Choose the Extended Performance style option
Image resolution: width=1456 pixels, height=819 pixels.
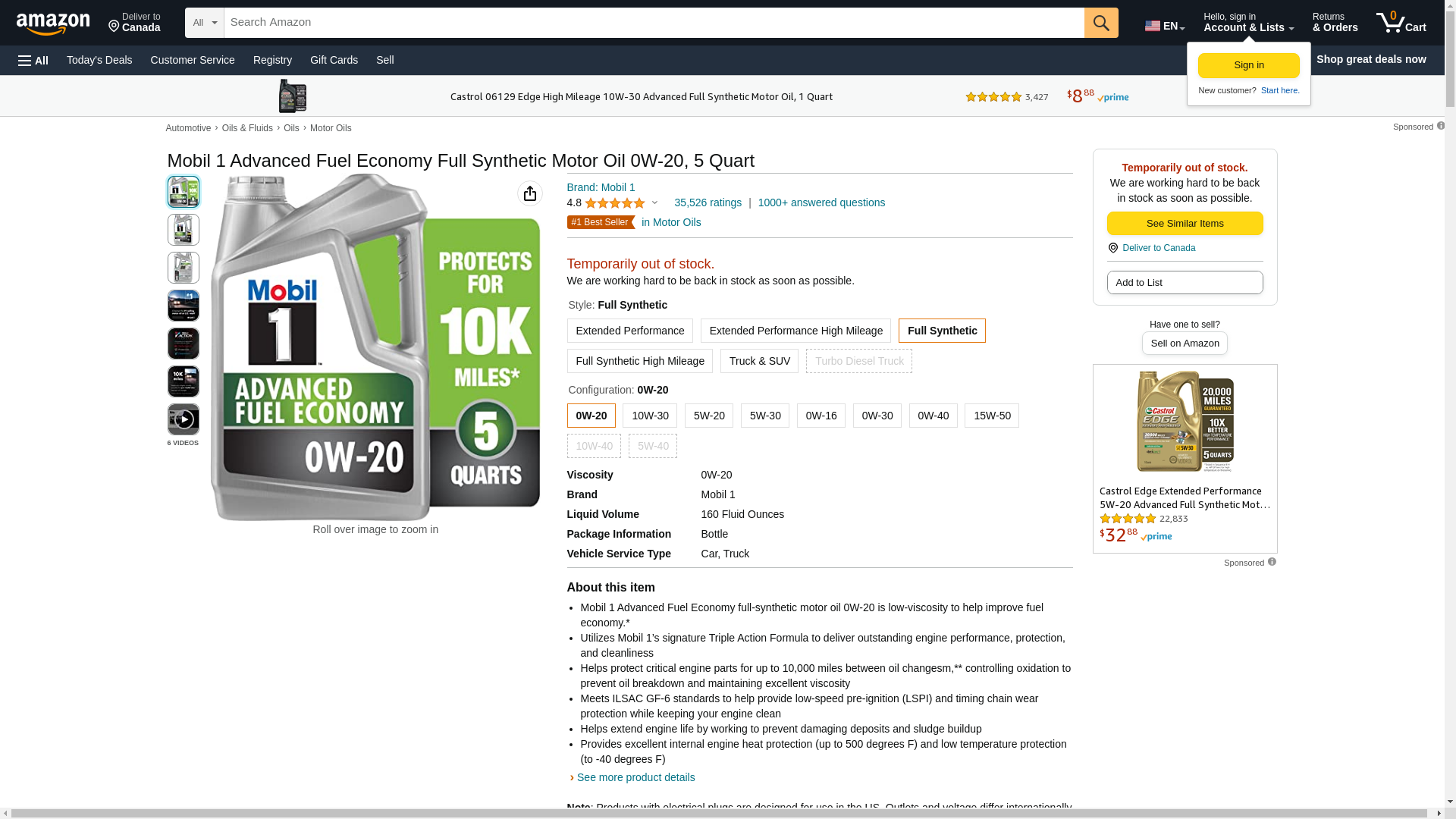point(629,331)
